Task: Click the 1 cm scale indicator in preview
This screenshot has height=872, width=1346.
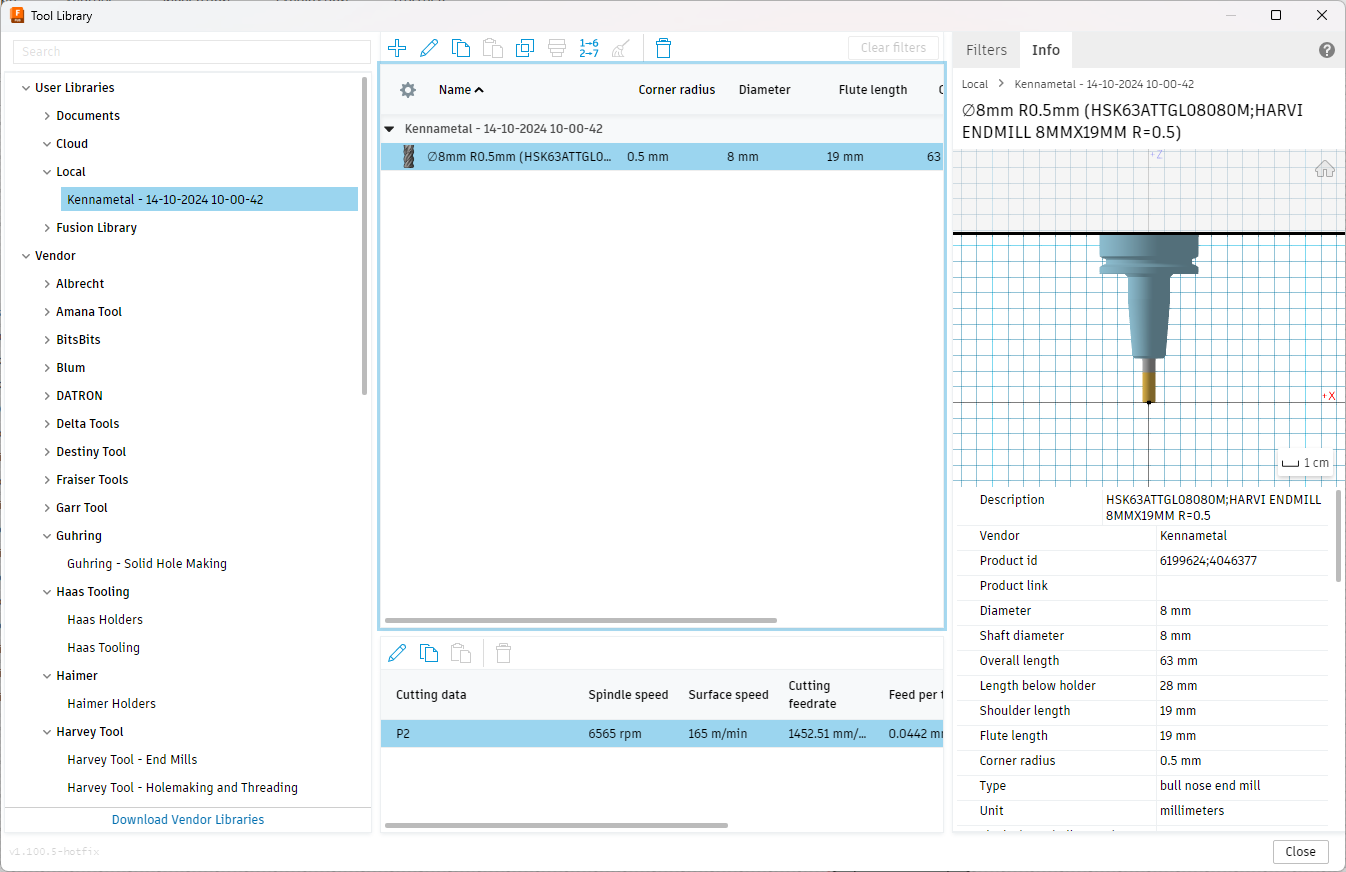Action: coord(1306,463)
